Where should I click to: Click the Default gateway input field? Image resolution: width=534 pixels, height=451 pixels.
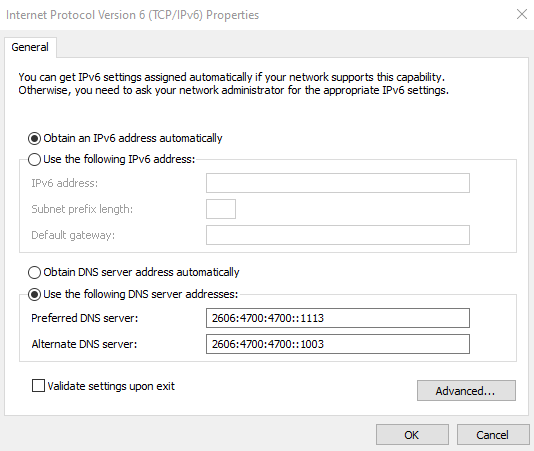pyautogui.click(x=338, y=235)
